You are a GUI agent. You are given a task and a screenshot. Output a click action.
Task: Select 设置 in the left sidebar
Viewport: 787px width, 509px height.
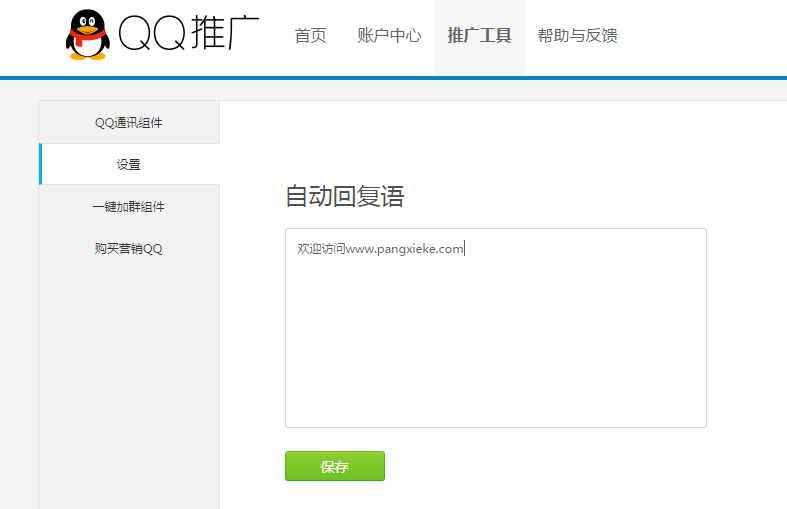point(129,165)
